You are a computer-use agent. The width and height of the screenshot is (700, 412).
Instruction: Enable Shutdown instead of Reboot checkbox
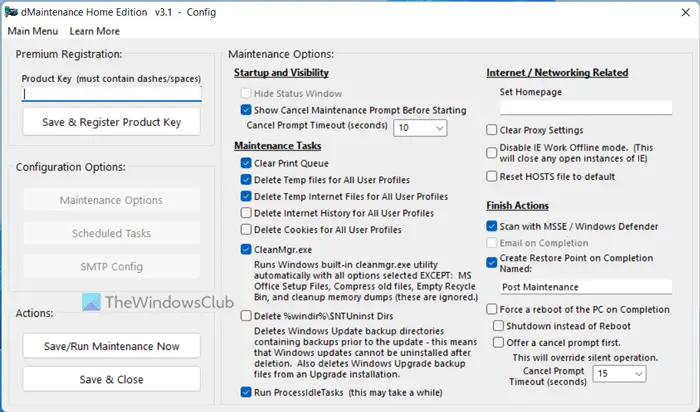(498, 326)
